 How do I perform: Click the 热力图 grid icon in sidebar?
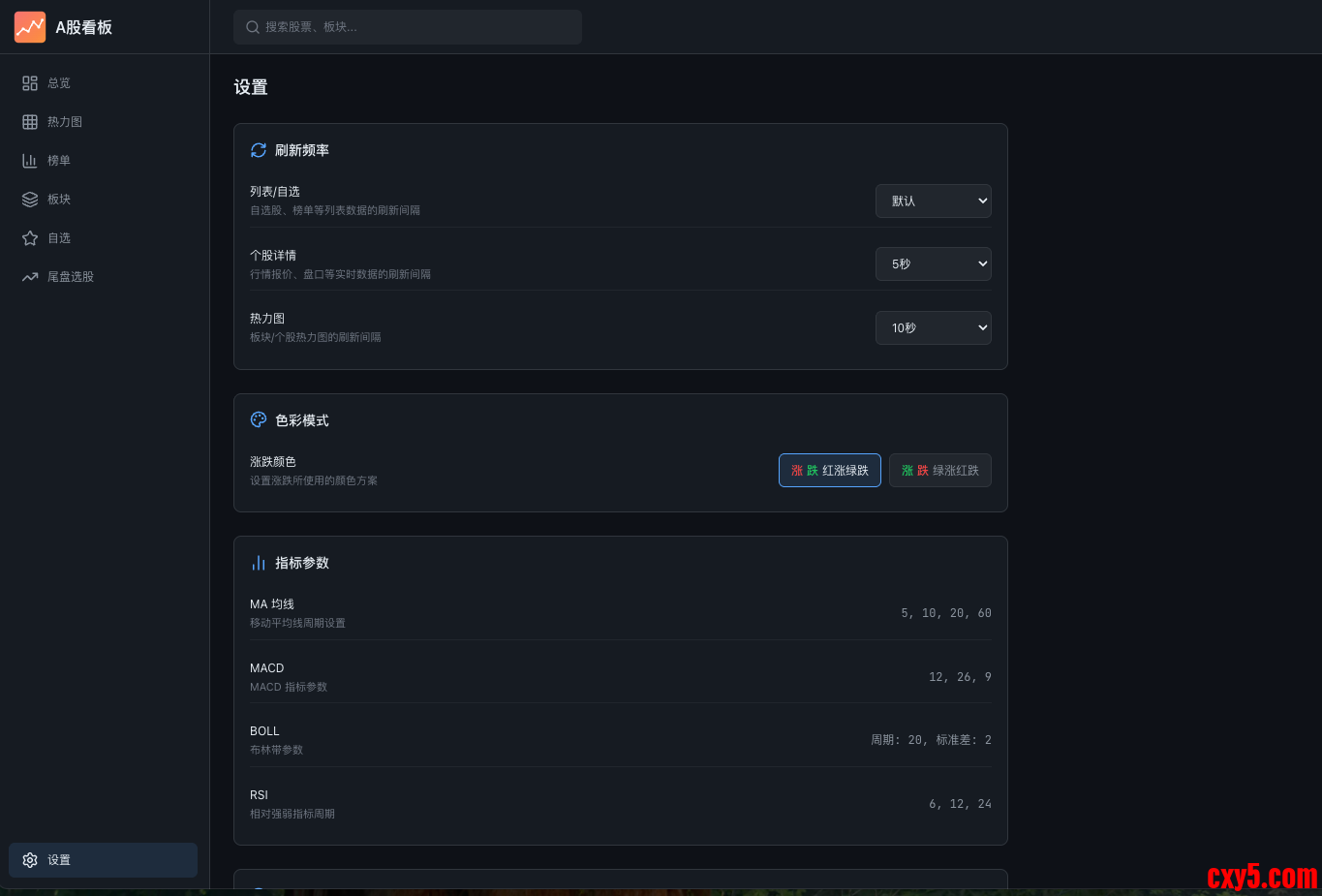pos(30,122)
